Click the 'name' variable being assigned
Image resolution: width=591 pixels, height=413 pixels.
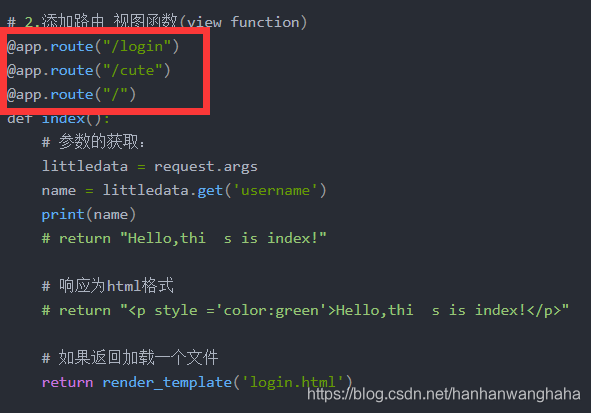pos(59,190)
